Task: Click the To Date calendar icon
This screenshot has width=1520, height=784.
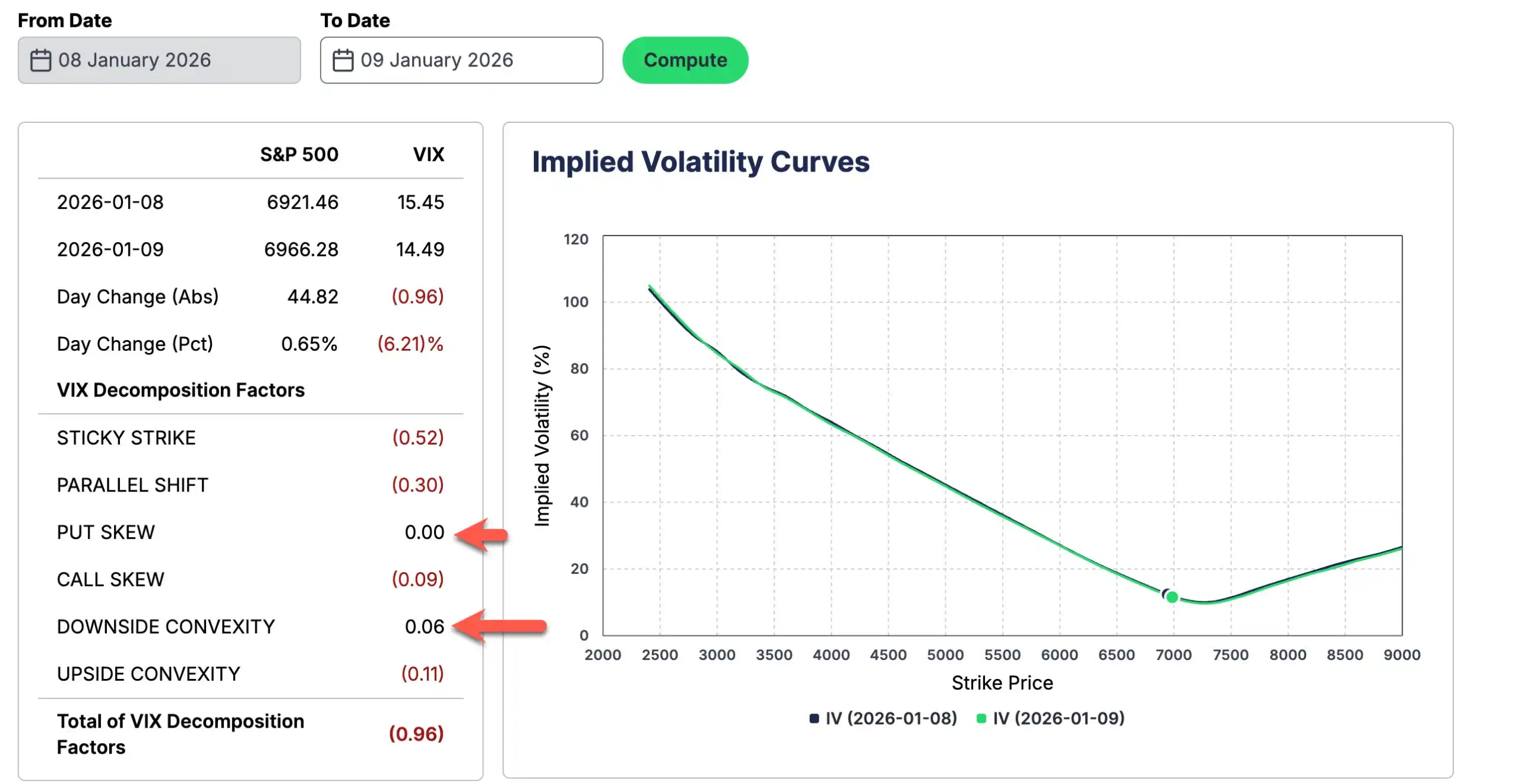Action: point(343,60)
